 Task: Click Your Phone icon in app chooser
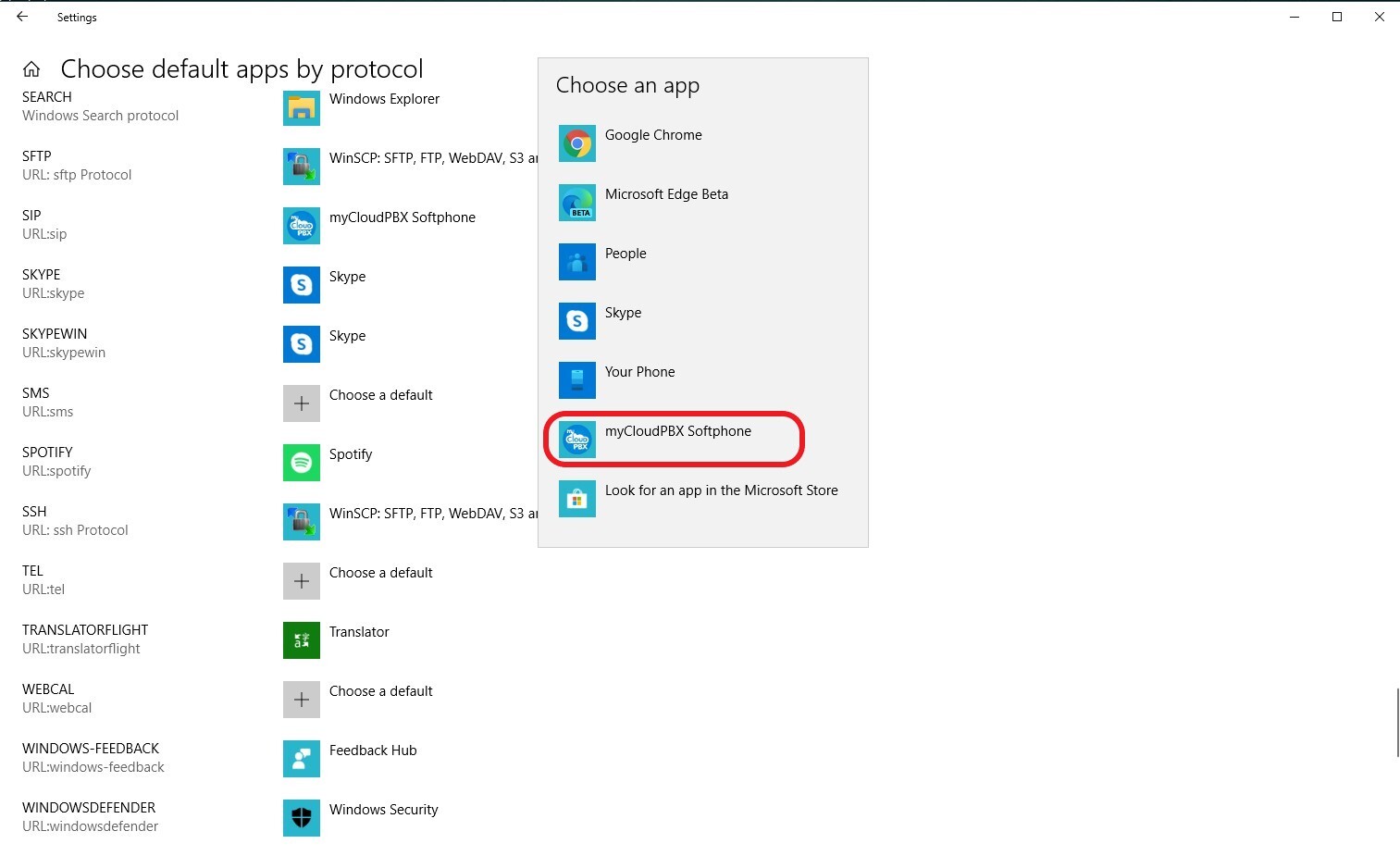tap(577, 380)
